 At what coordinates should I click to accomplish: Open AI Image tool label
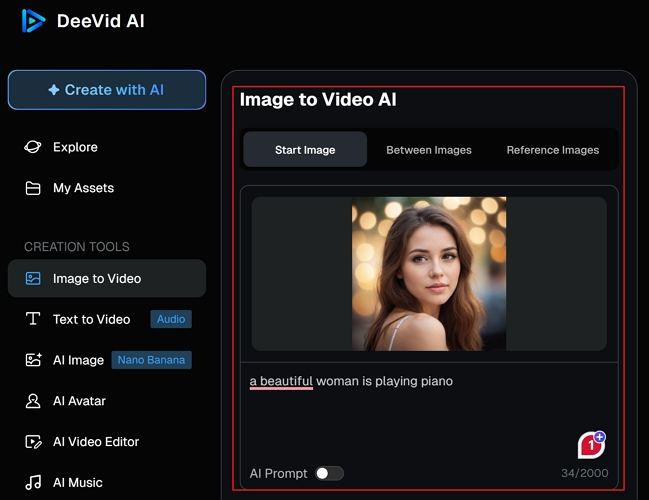click(x=78, y=360)
